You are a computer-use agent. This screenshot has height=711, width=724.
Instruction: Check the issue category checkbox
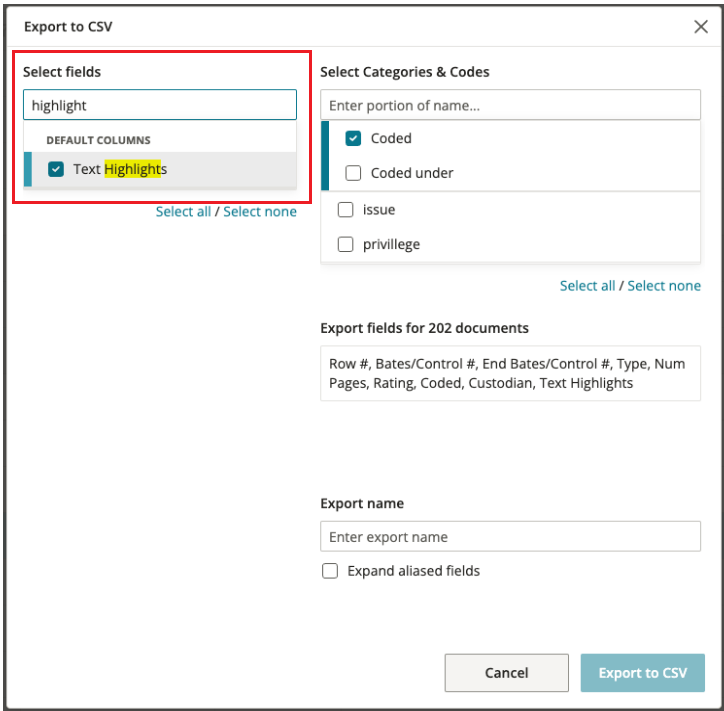coord(345,209)
